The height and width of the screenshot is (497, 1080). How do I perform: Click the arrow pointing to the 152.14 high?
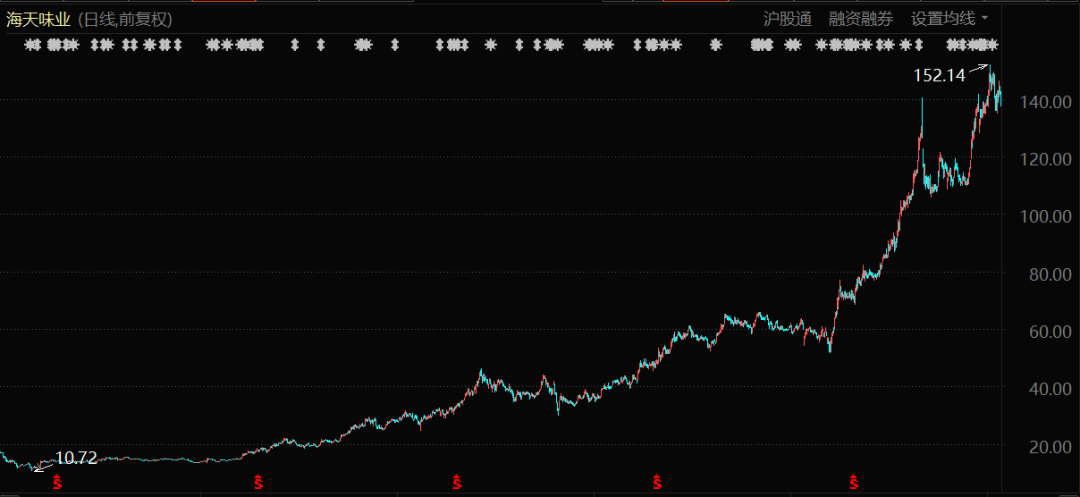(x=978, y=70)
